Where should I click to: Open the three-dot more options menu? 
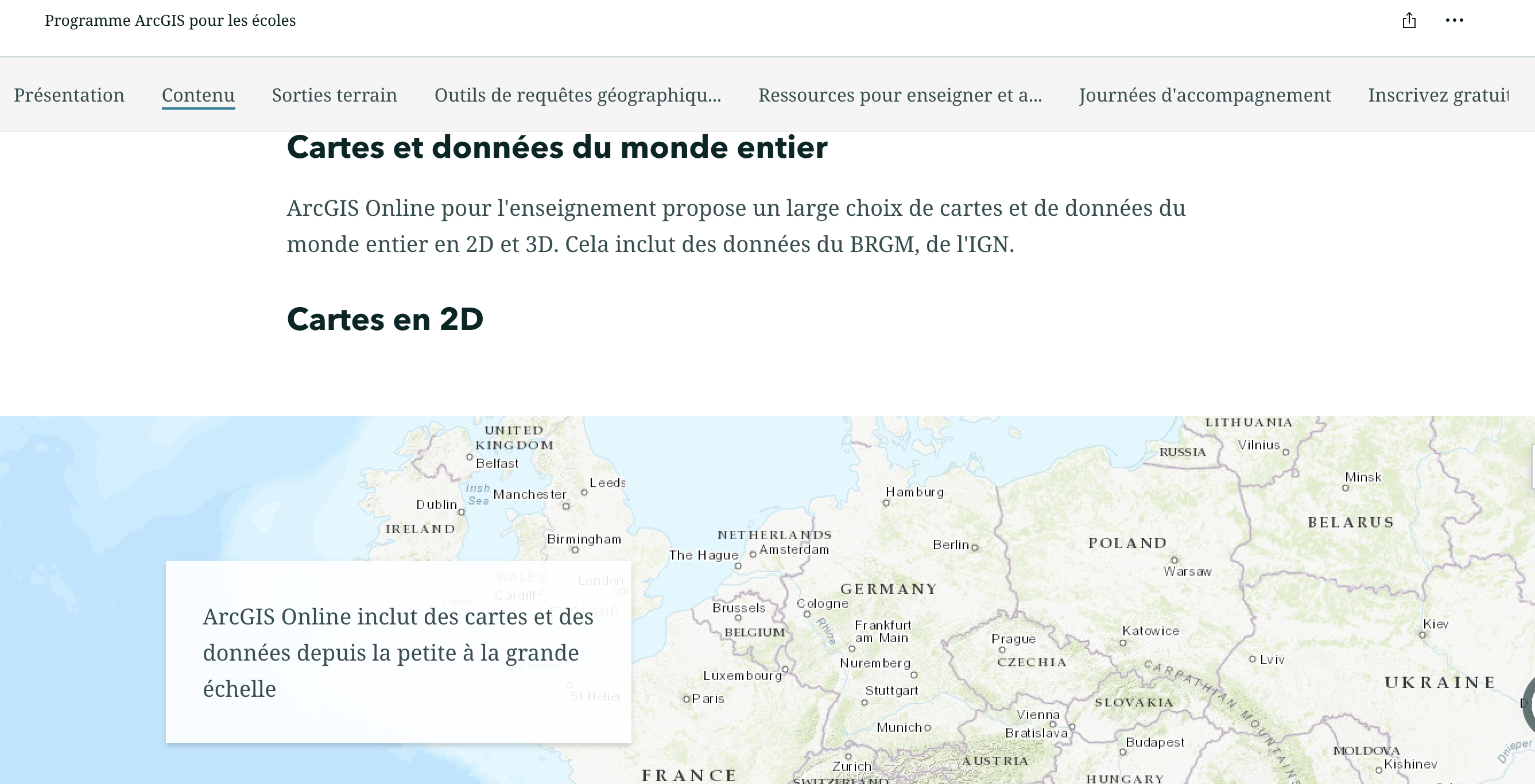click(x=1454, y=21)
